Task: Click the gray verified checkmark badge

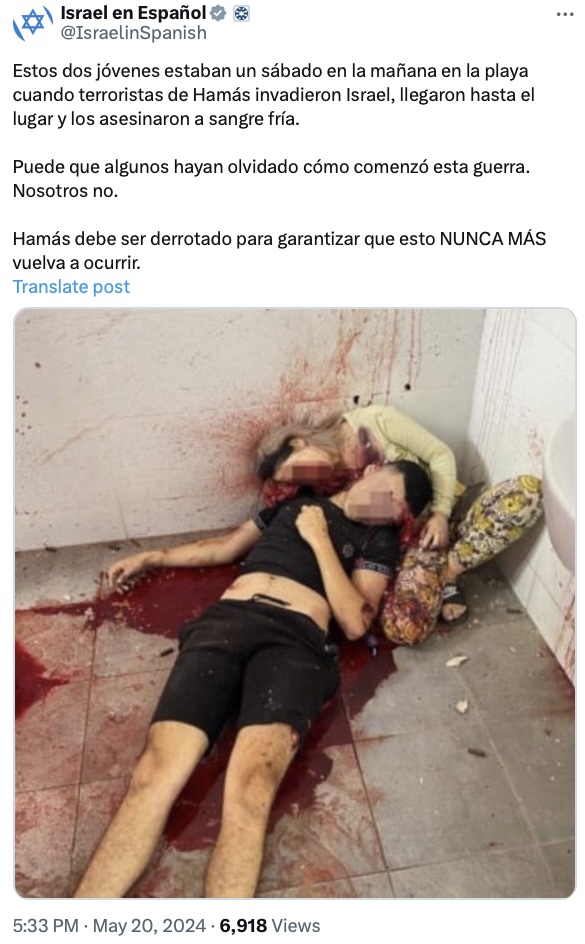Action: [x=218, y=13]
